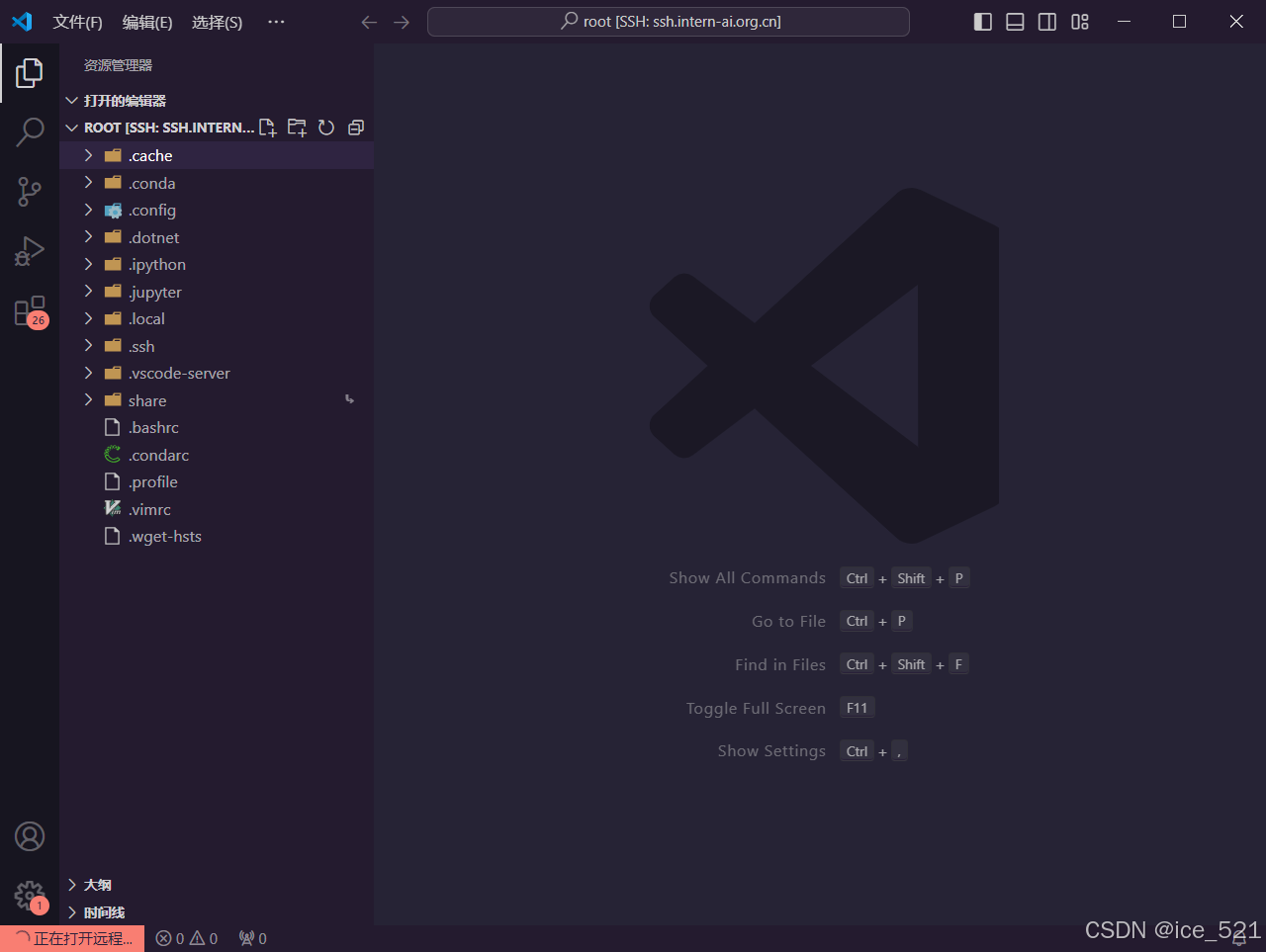This screenshot has height=952, width=1266.
Task: Collapse all folders in explorer
Action: (x=356, y=128)
